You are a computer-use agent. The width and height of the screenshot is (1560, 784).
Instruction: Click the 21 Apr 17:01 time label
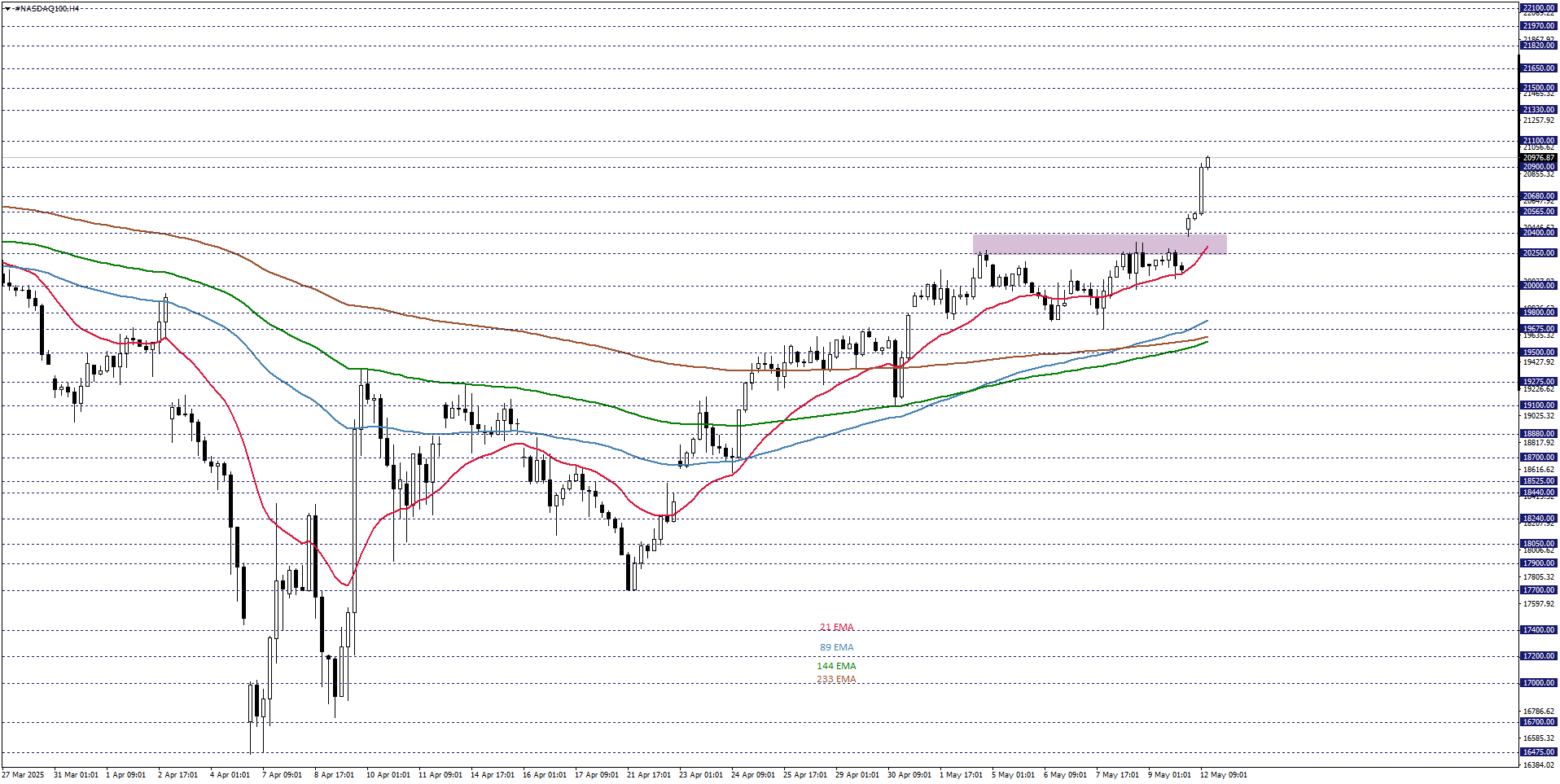[649, 775]
